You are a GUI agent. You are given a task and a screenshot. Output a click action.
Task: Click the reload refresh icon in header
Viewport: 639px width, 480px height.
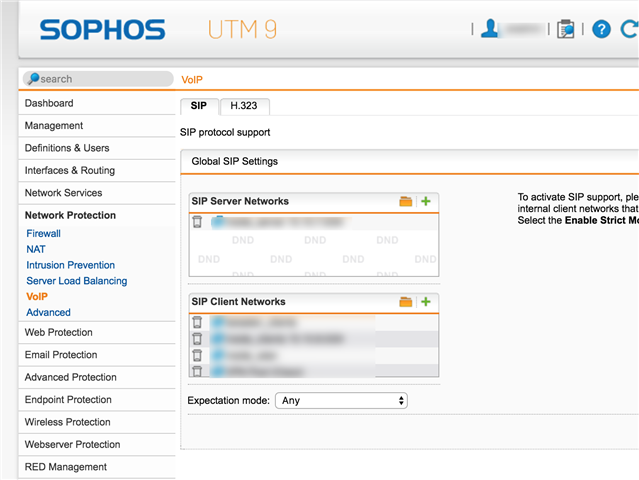629,29
